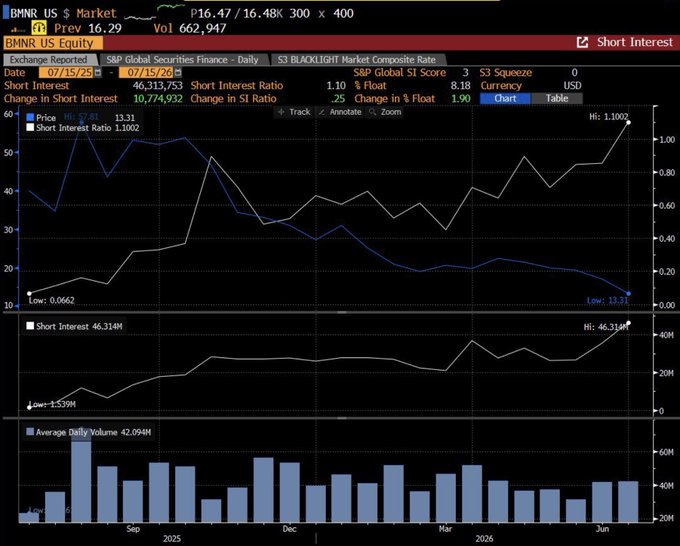The height and width of the screenshot is (546, 680).
Task: Click the S&P Global SI Score label
Action: [399, 73]
